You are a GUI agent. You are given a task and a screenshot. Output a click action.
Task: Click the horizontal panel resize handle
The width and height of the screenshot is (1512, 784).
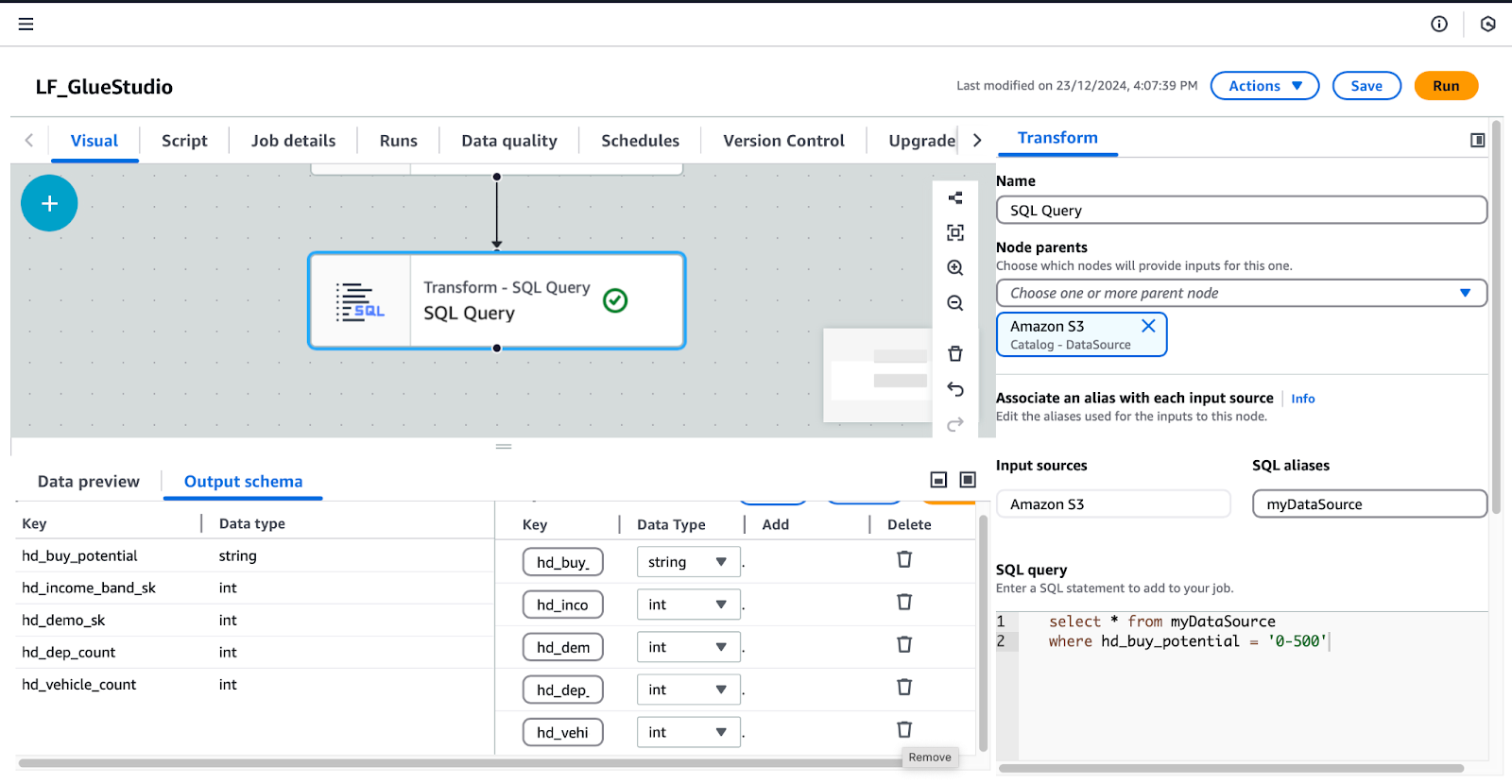click(504, 446)
